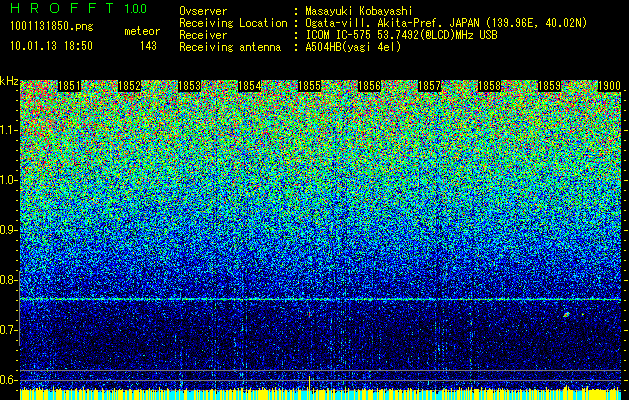The width and height of the screenshot is (629, 400).
Task: Click the 1855 time marker
Action: pyautogui.click(x=309, y=86)
